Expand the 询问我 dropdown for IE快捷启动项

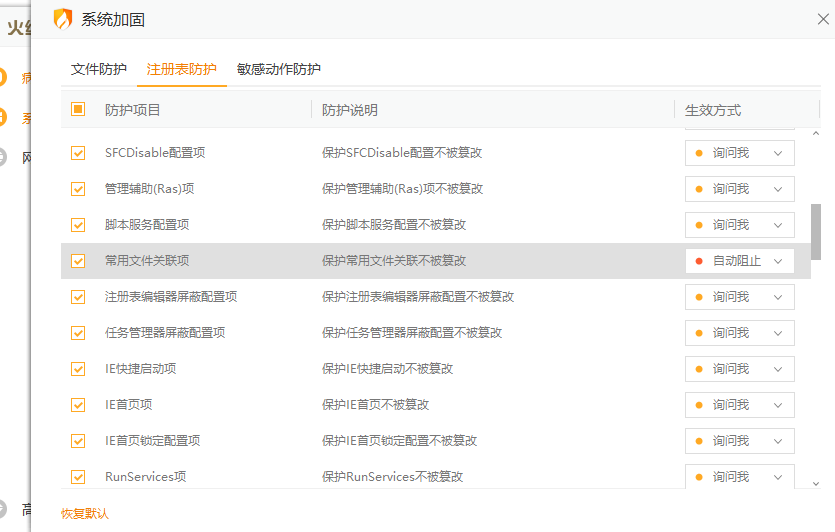click(x=740, y=369)
